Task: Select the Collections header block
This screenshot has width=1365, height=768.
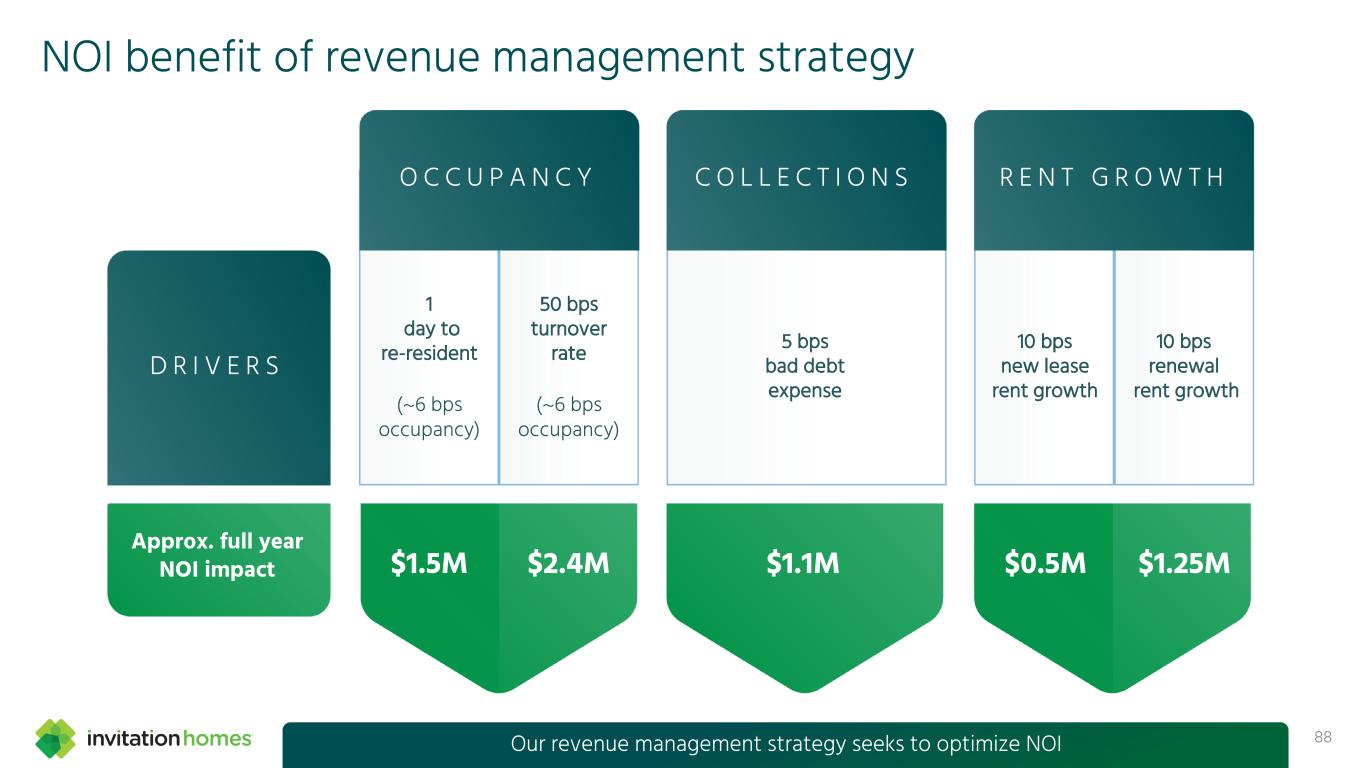Action: click(805, 179)
